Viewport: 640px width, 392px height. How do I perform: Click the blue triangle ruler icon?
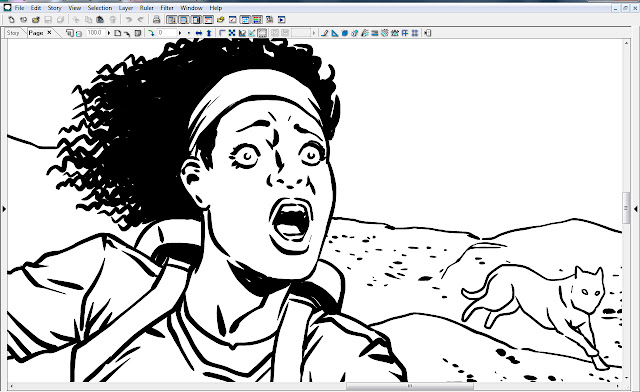tap(335, 33)
